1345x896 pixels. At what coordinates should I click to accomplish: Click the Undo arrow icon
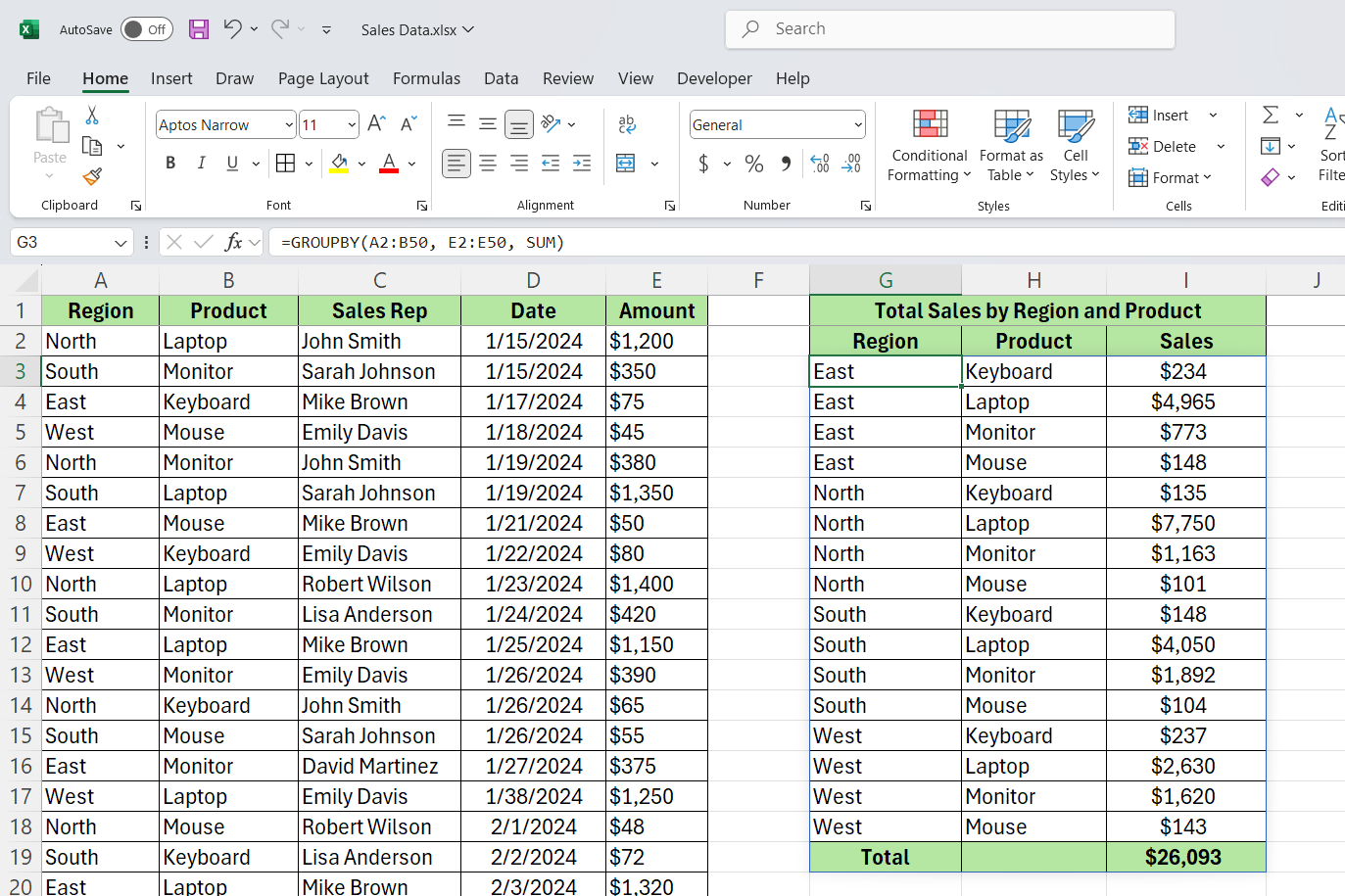click(x=232, y=29)
